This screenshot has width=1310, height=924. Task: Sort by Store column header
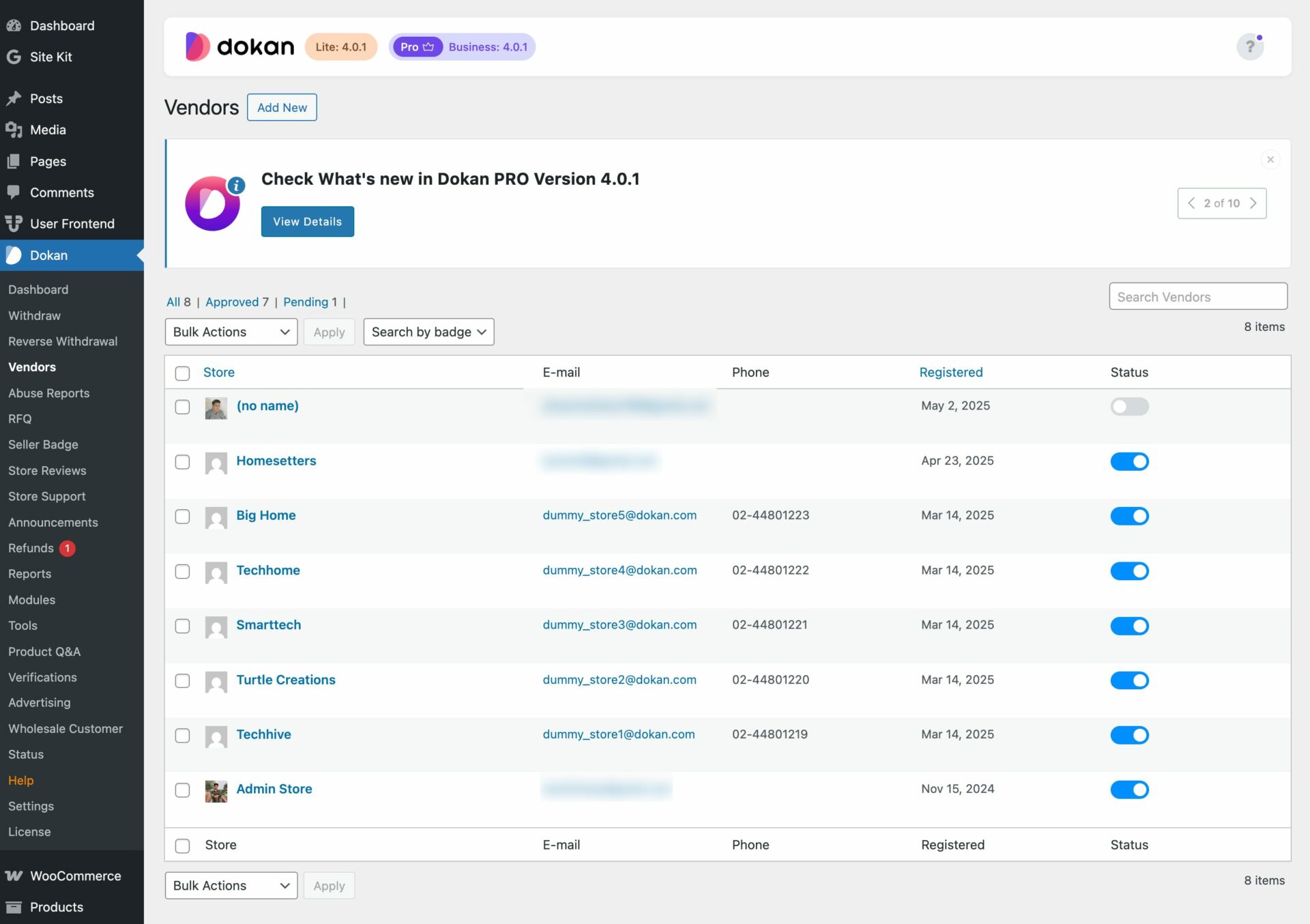(218, 372)
